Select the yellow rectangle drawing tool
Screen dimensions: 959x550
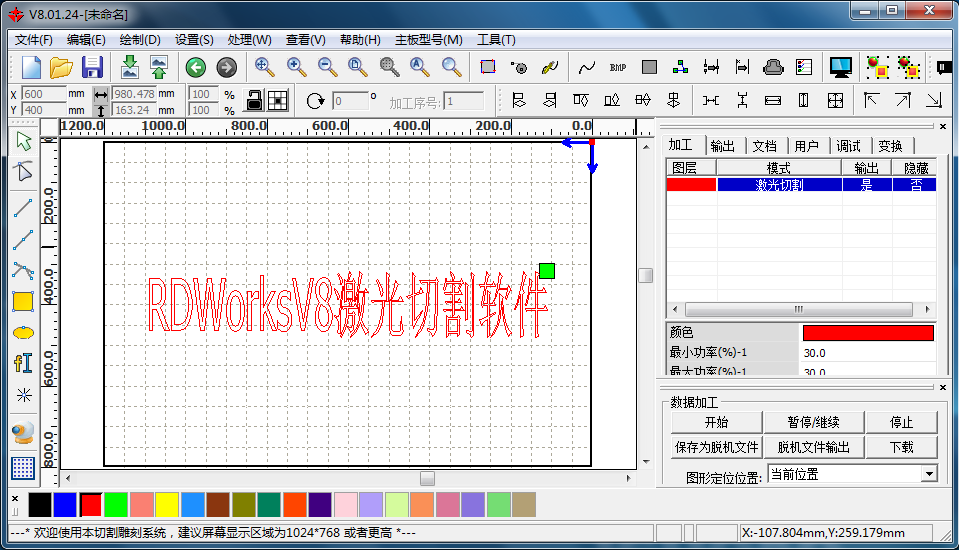click(23, 302)
